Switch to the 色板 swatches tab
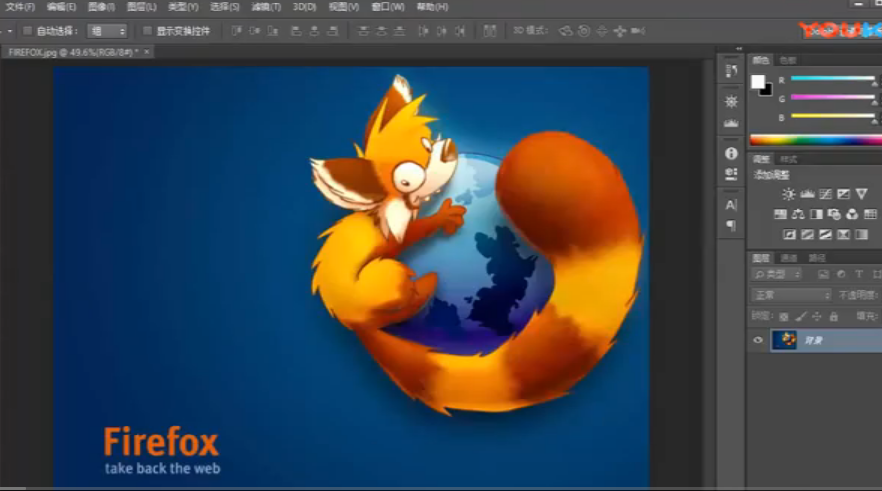This screenshot has height=491, width=882. (x=788, y=60)
